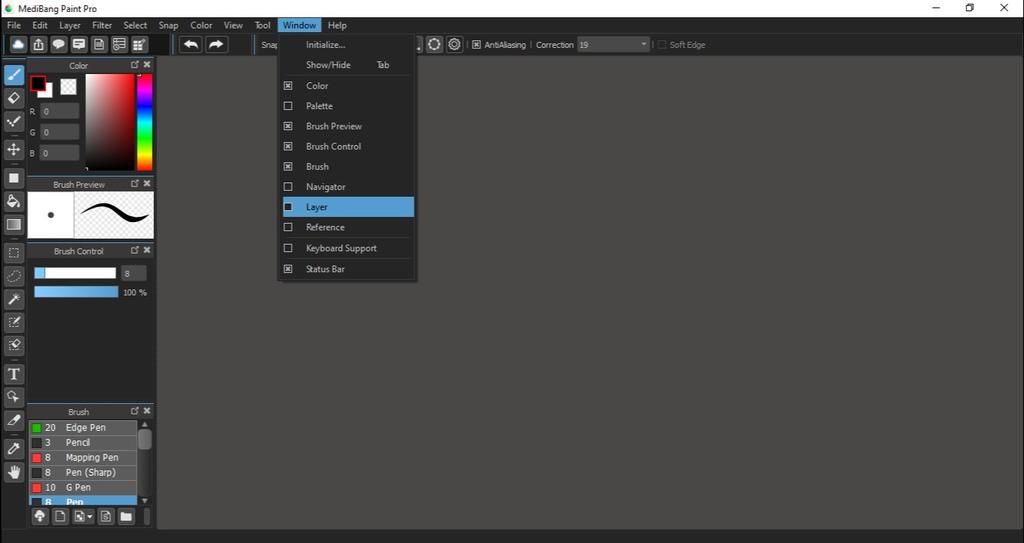Click the dashed-circle snap icon in the toolbar
The height and width of the screenshot is (543, 1024).
(x=434, y=44)
